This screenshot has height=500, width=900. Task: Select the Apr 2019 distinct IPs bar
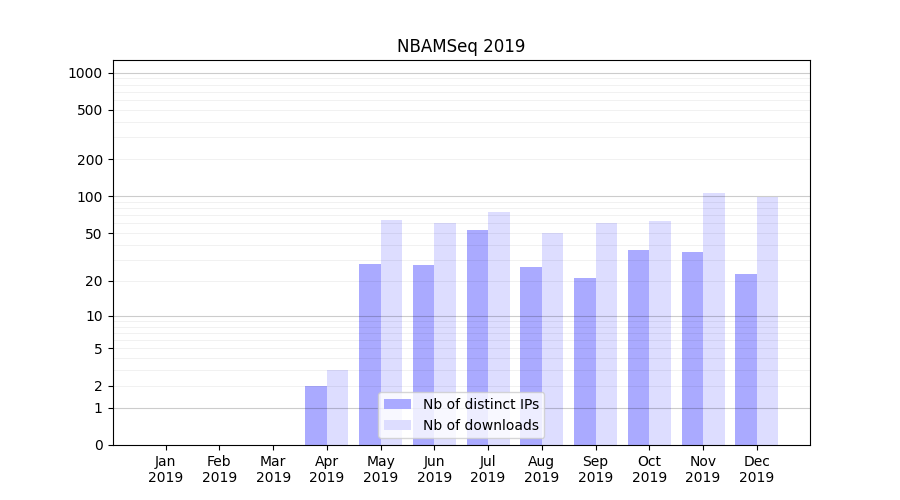click(316, 415)
